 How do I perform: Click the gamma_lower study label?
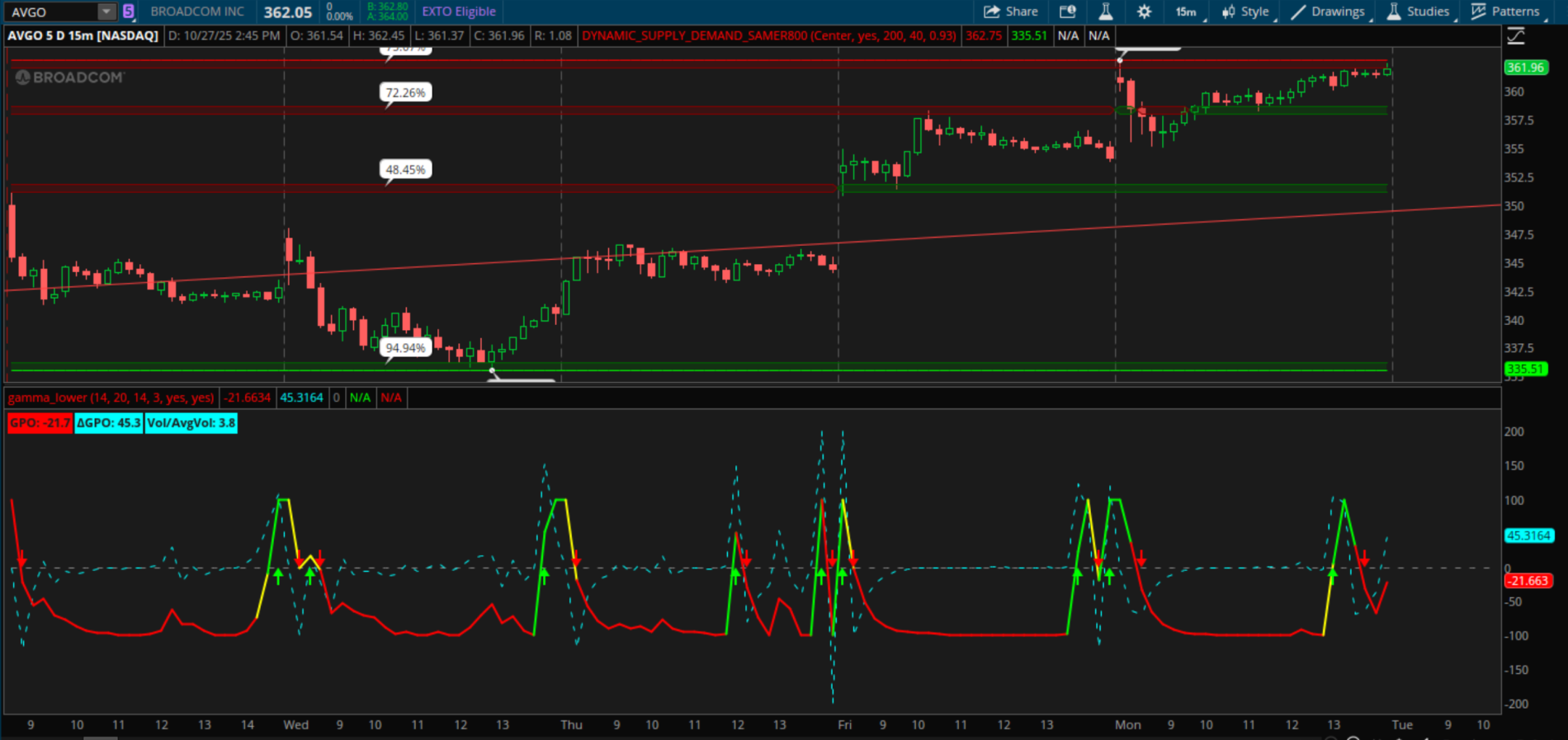111,398
